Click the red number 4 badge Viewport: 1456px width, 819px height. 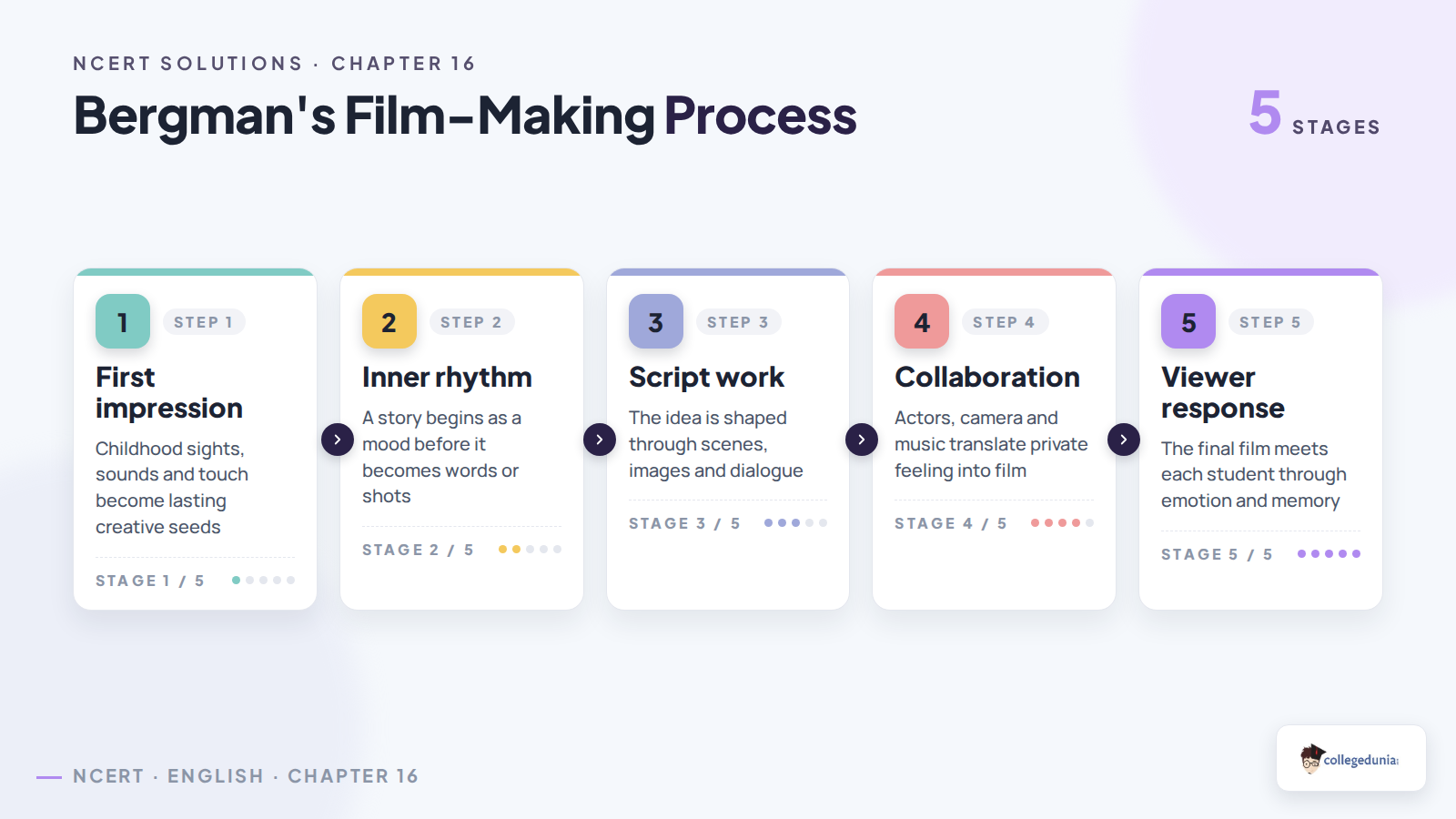tap(922, 321)
